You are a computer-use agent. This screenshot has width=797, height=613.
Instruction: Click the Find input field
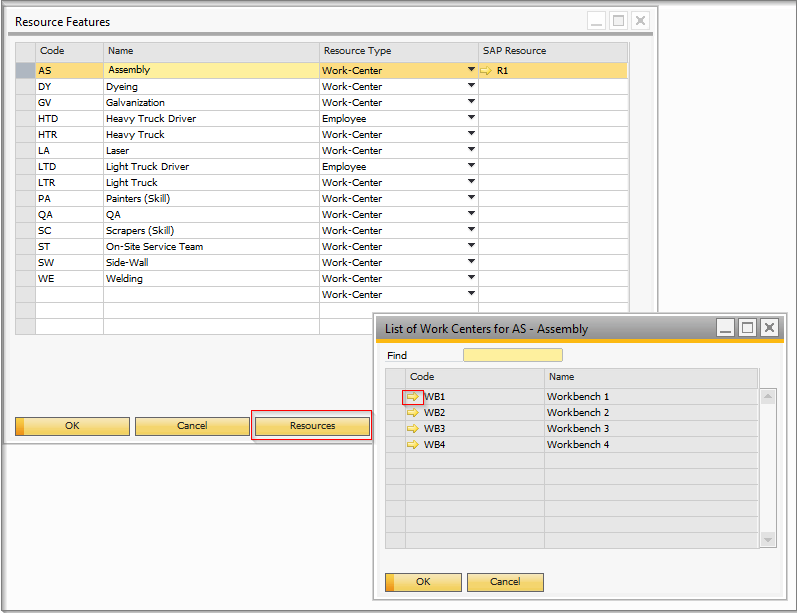[512, 355]
